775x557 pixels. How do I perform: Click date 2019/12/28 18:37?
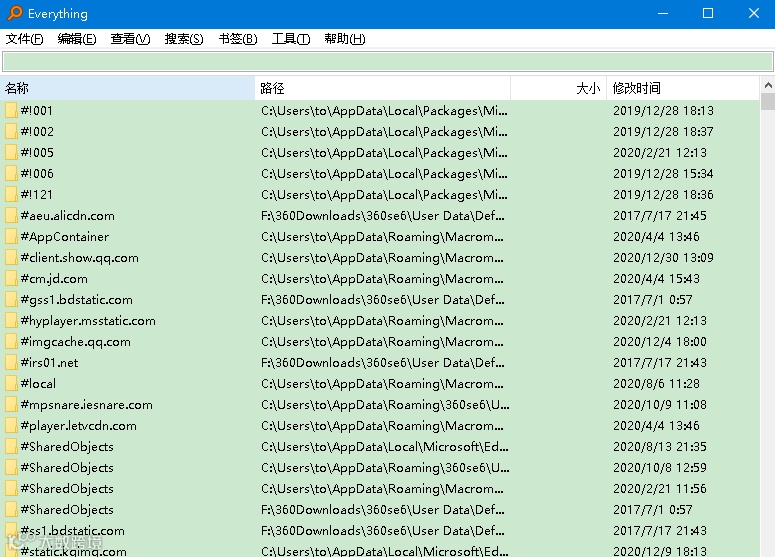(x=663, y=131)
